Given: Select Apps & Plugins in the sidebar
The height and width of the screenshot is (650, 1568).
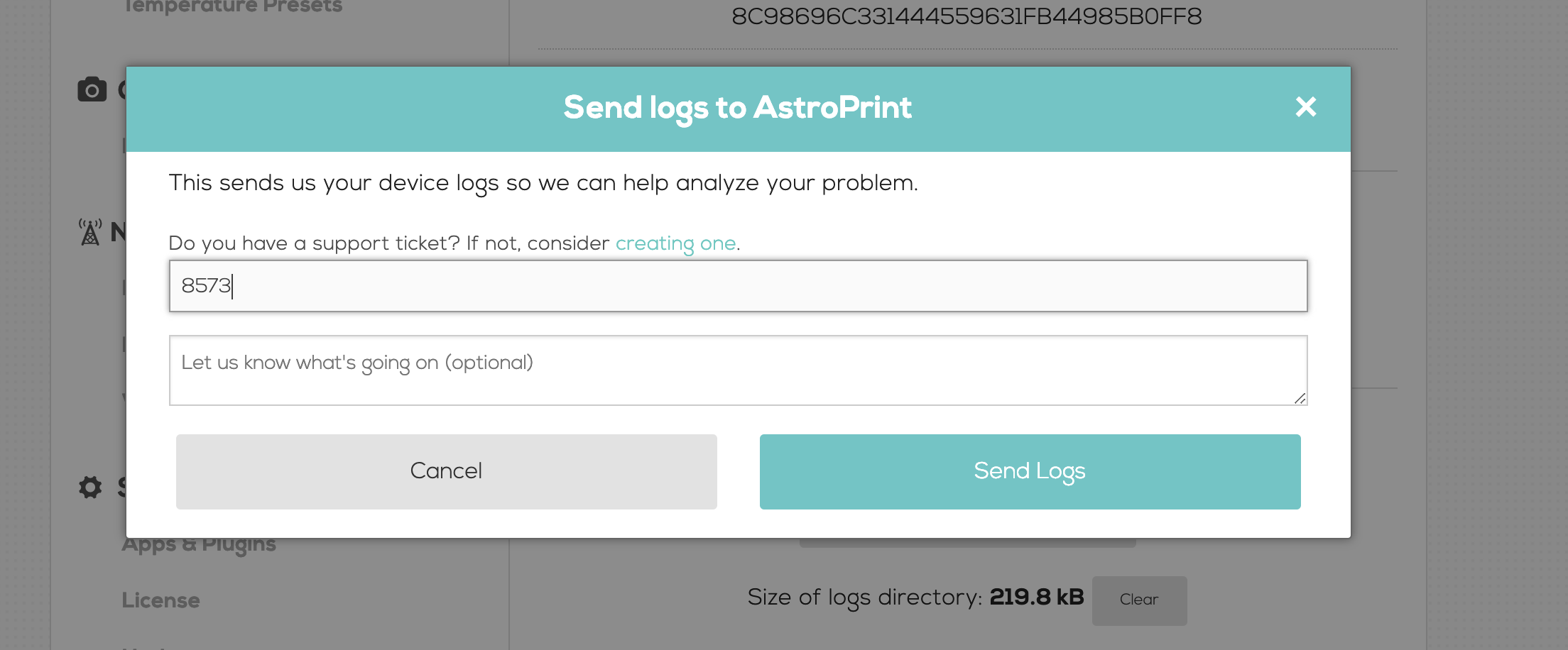Looking at the screenshot, I should pos(199,545).
